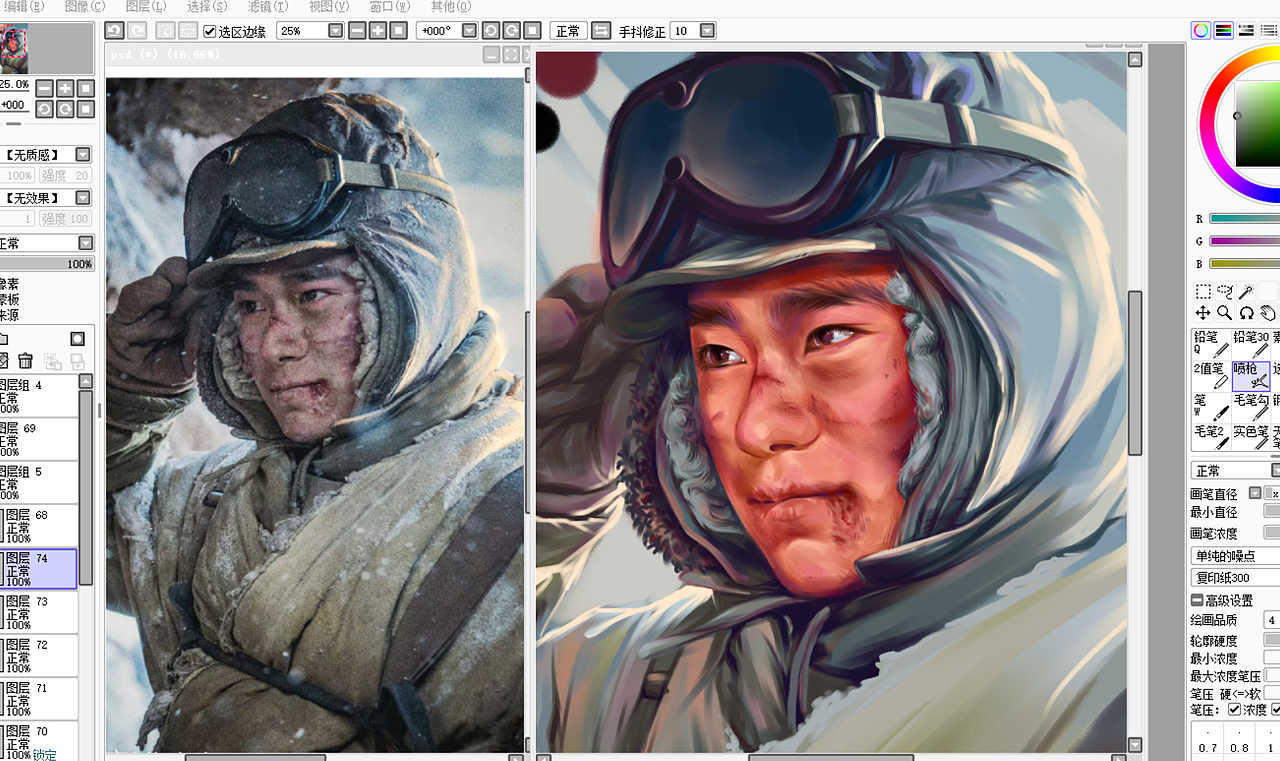The width and height of the screenshot is (1280, 761).
Task: Select the rectangular selection tool
Action: (x=1203, y=291)
